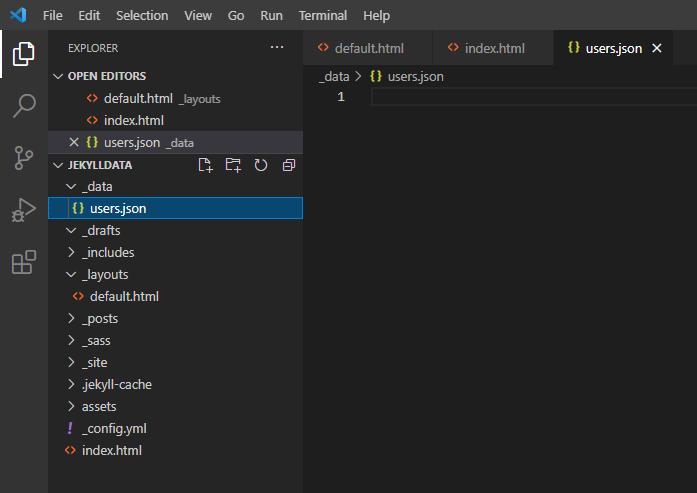Expand the _posts folder
This screenshot has height=493, width=697.
pos(99,319)
